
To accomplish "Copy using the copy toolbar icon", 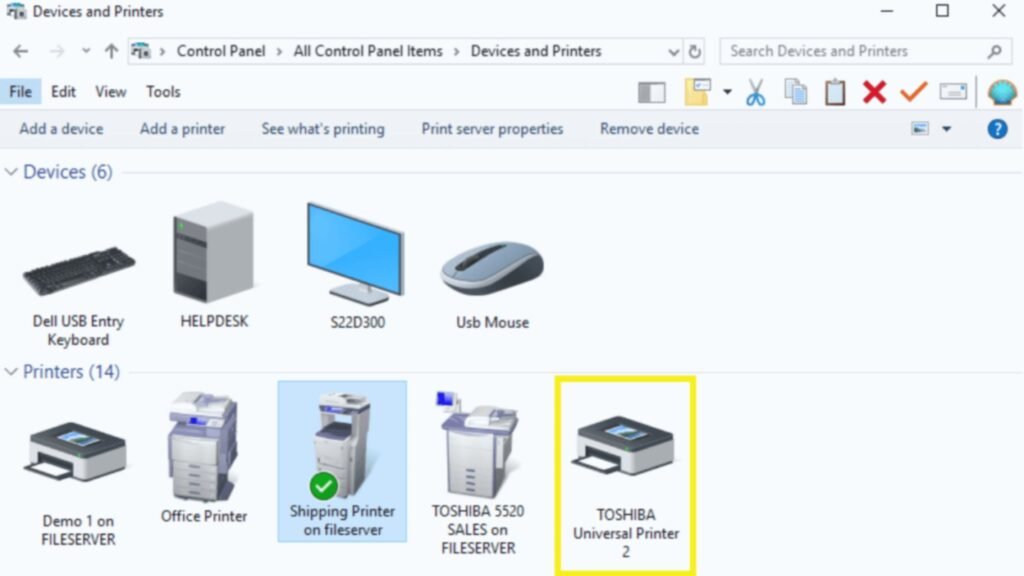I will click(795, 91).
